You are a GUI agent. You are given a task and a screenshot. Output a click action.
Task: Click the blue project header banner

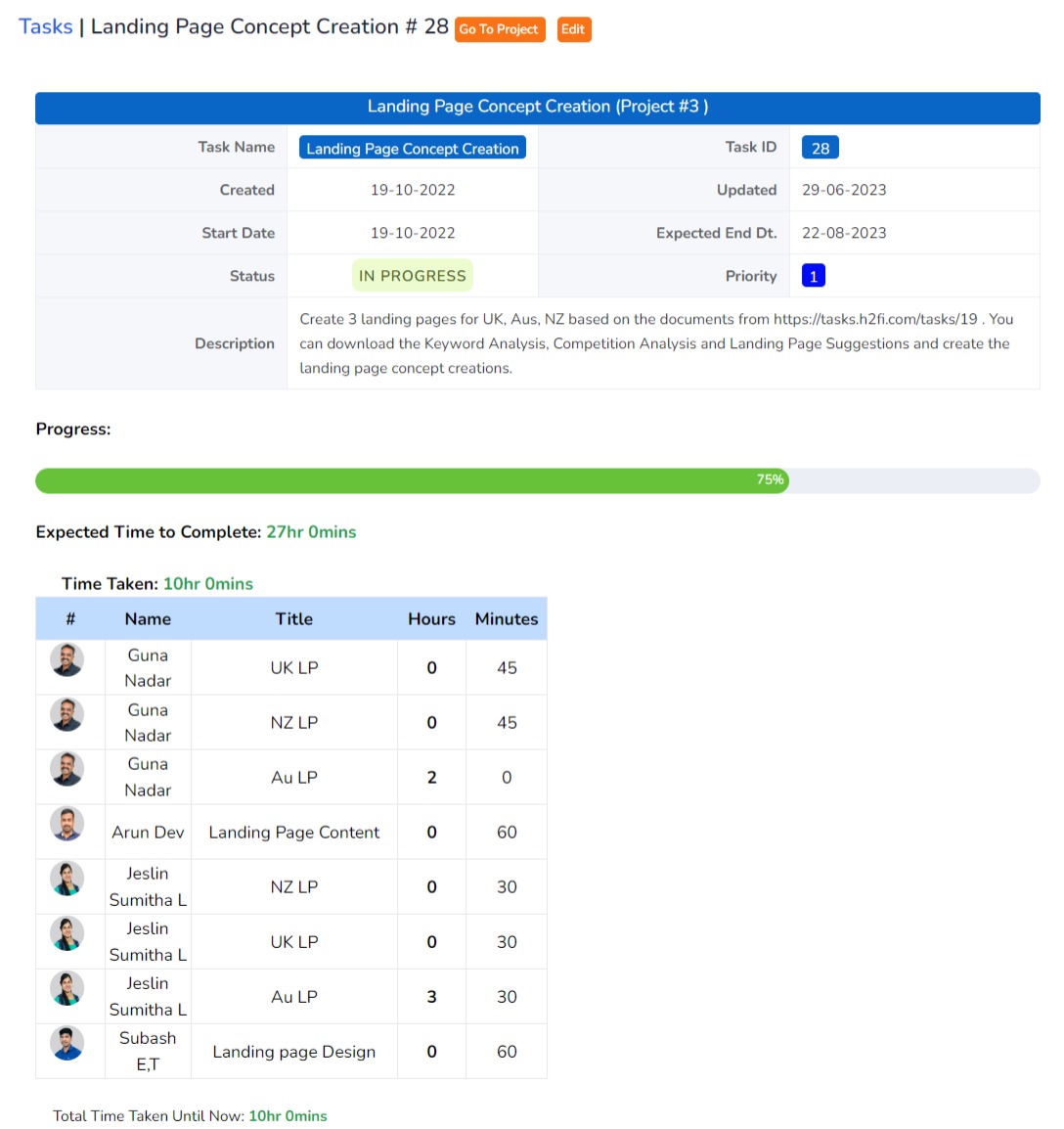click(x=537, y=108)
